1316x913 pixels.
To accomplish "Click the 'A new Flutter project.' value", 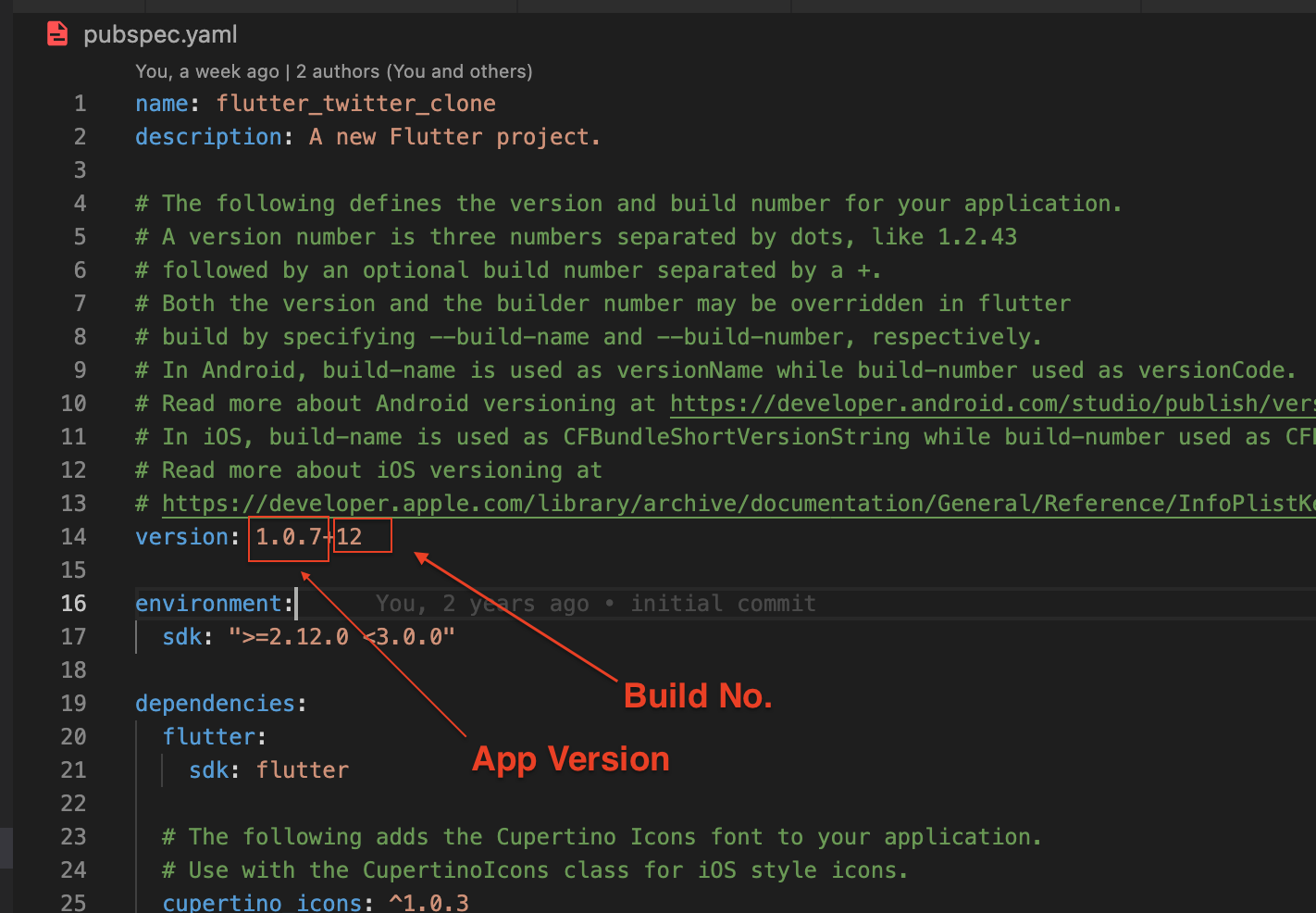I will (x=454, y=136).
